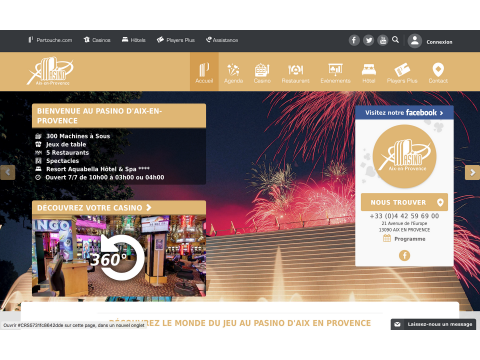Open the Assistance top bar link
This screenshot has height=360, width=480.
(x=222, y=40)
